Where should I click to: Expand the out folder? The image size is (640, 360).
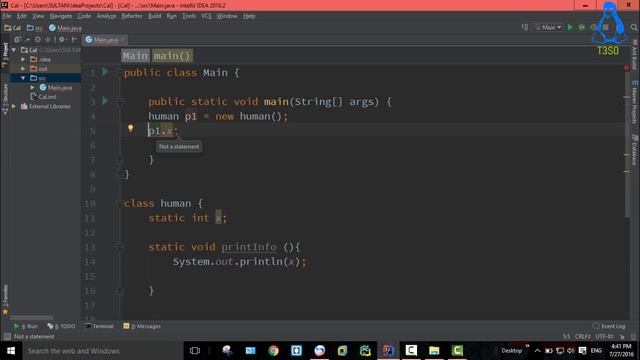[23, 69]
